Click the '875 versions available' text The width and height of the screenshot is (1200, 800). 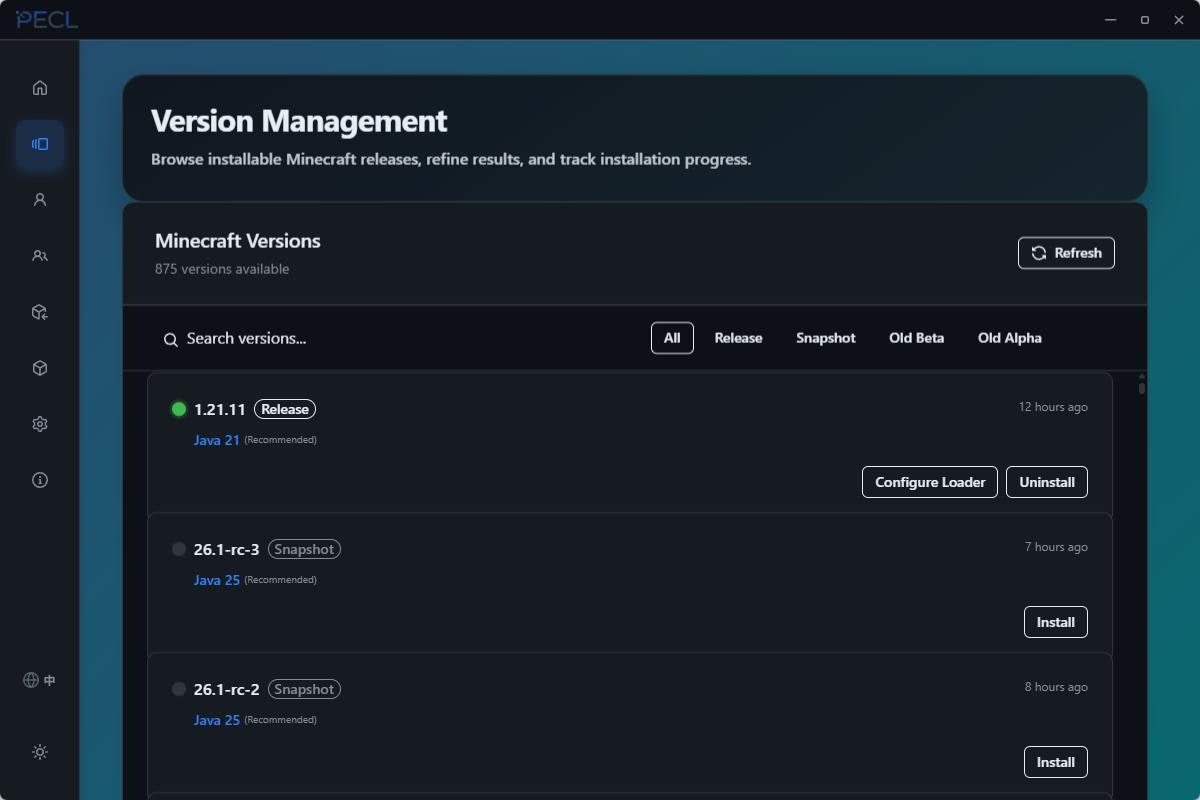222,269
